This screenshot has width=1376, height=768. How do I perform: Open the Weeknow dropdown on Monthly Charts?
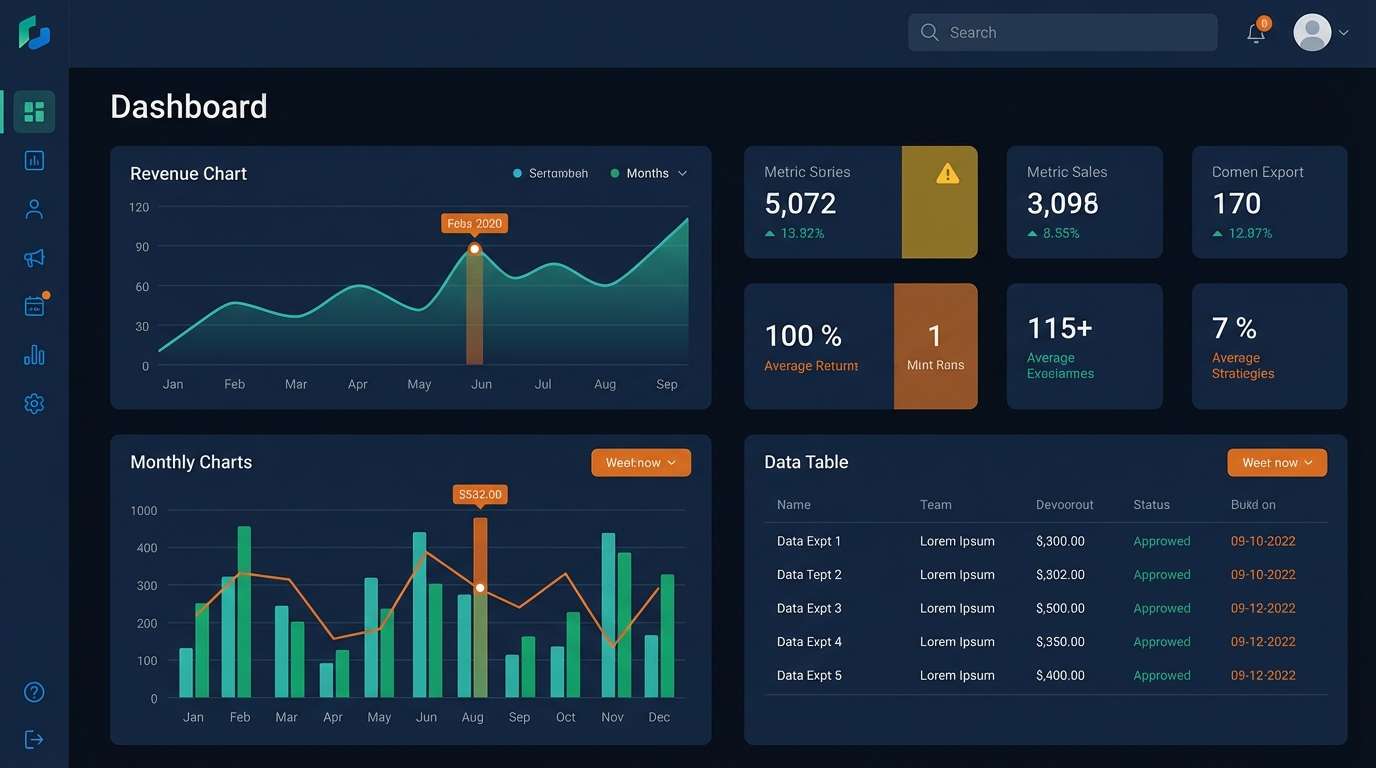(x=640, y=462)
